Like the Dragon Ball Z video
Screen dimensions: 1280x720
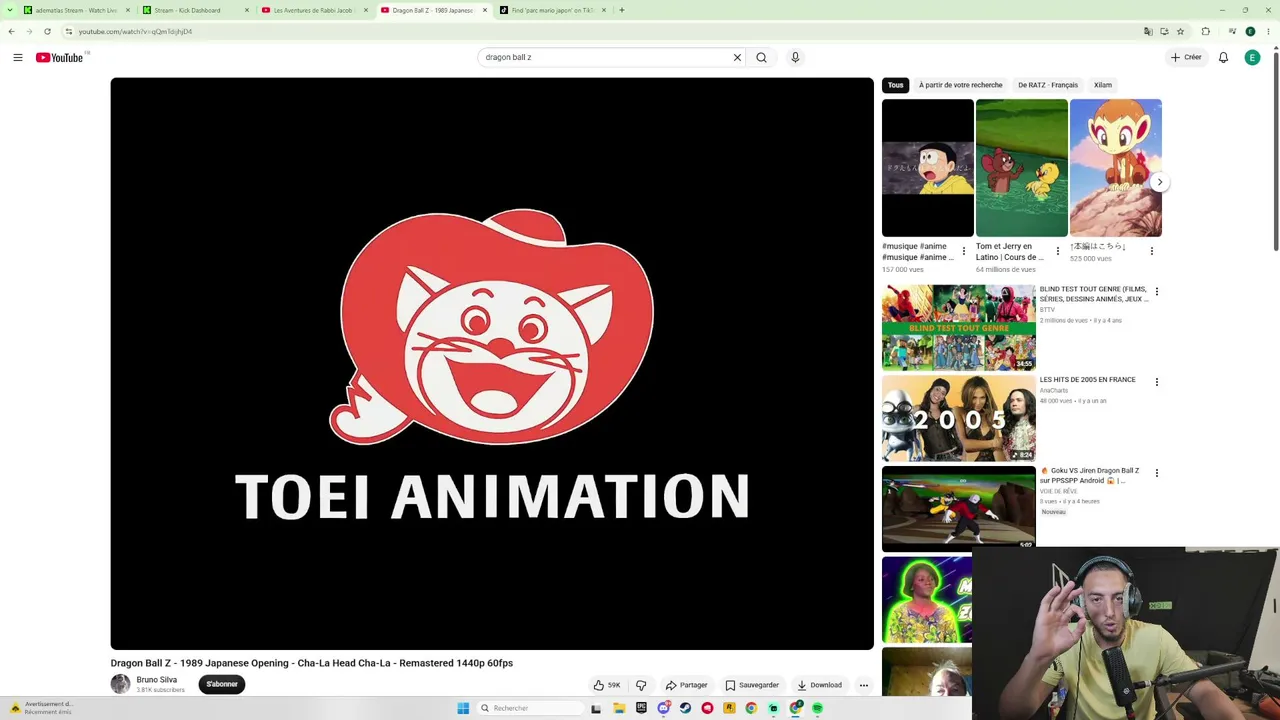(607, 685)
